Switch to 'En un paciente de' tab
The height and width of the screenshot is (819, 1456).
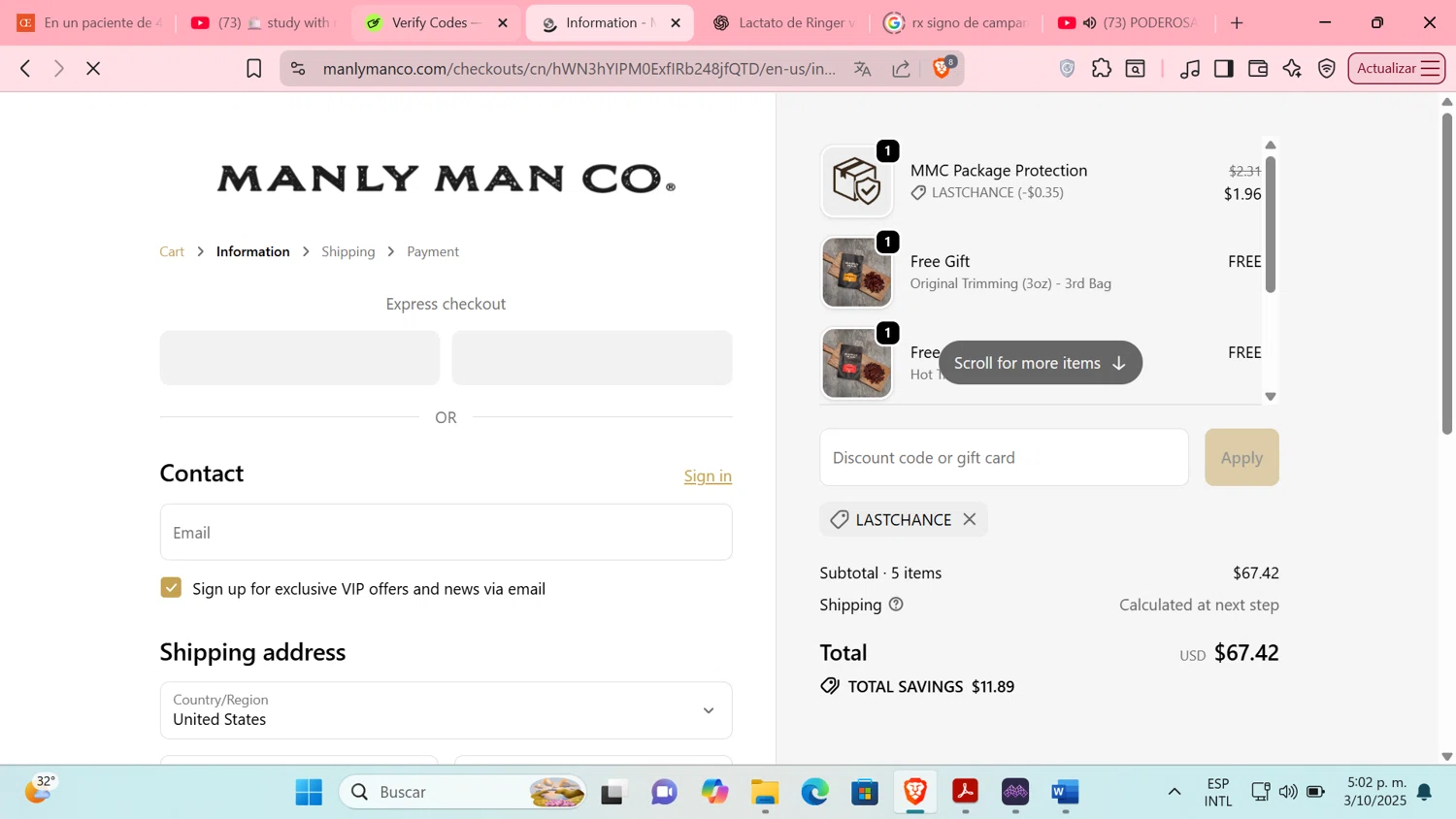coord(89,22)
